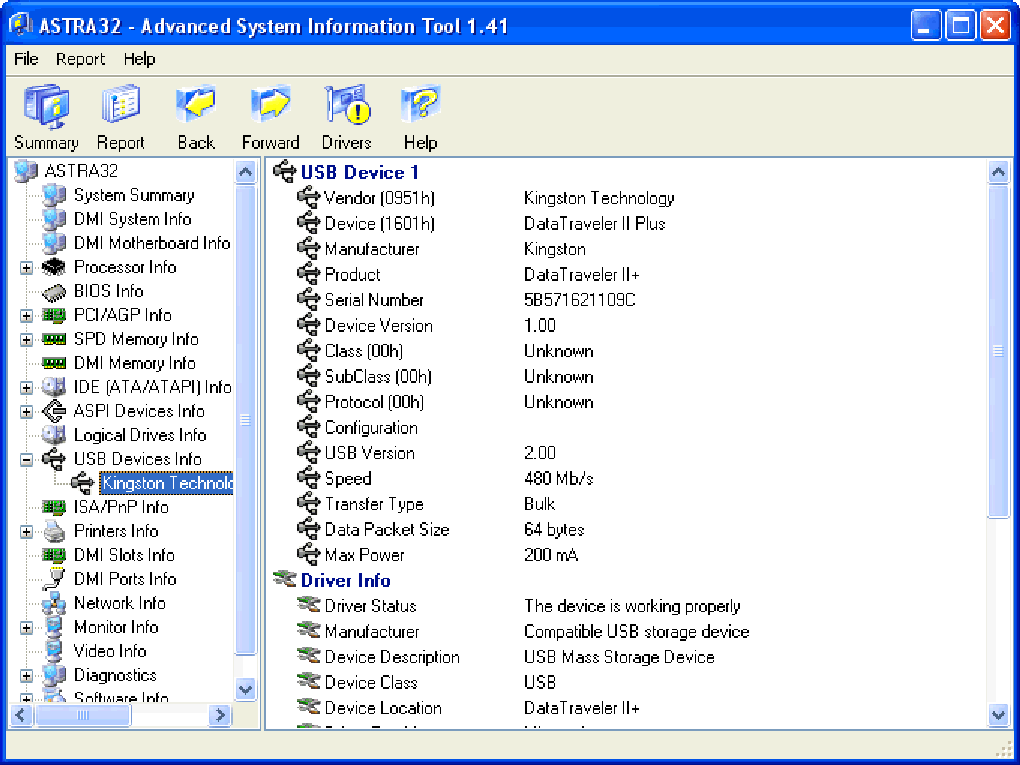The image size is (1020, 765).
Task: Click the PCI/AGP Info card icon
Action: (x=54, y=315)
